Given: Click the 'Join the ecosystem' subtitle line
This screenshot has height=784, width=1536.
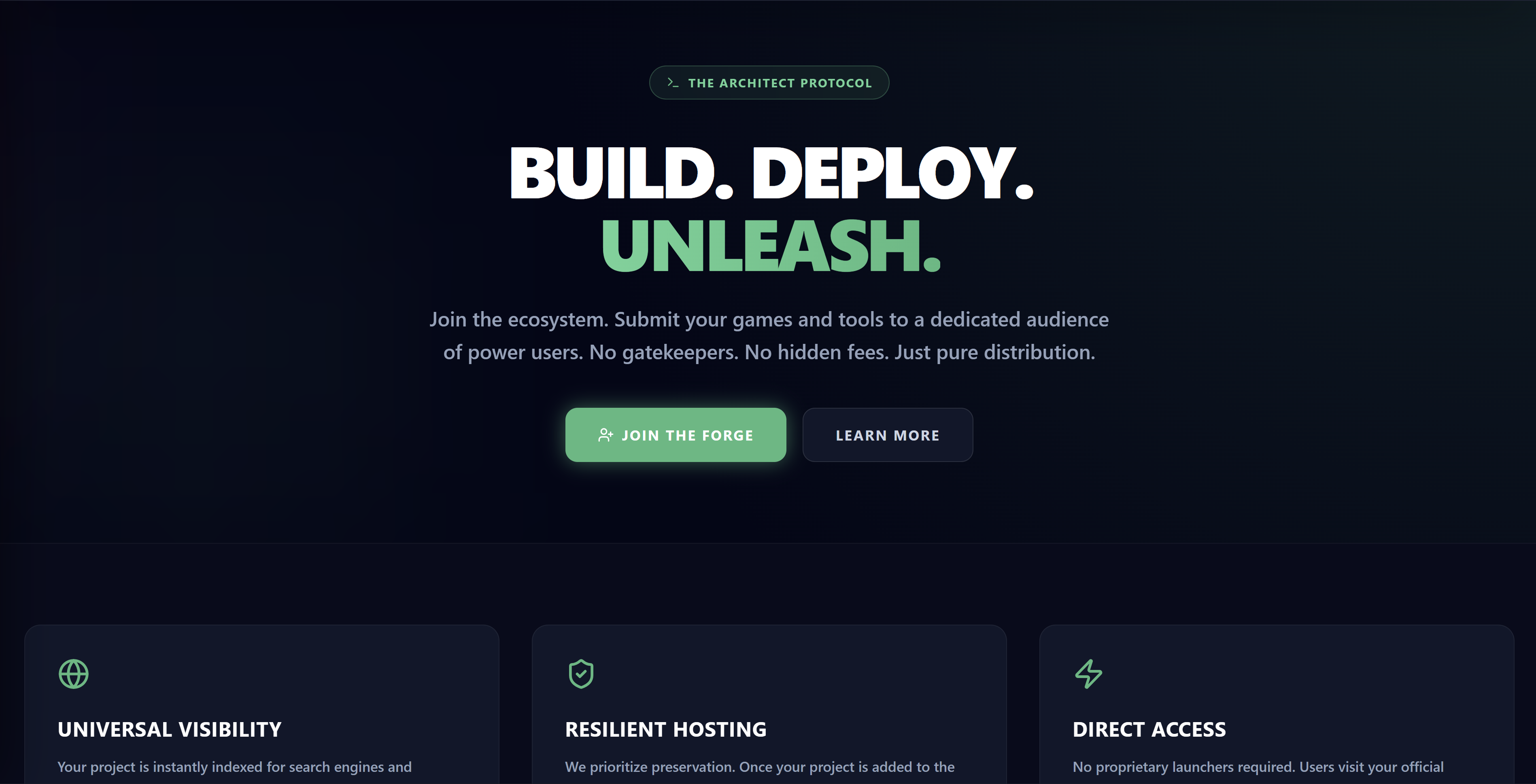Looking at the screenshot, I should click(769, 320).
